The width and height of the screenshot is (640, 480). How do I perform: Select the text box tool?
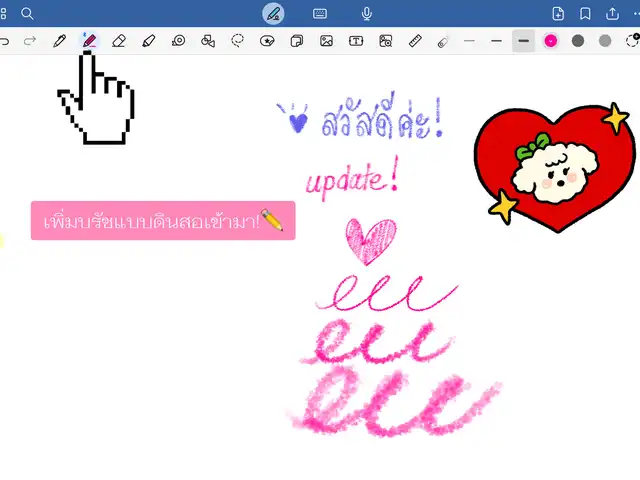point(356,41)
